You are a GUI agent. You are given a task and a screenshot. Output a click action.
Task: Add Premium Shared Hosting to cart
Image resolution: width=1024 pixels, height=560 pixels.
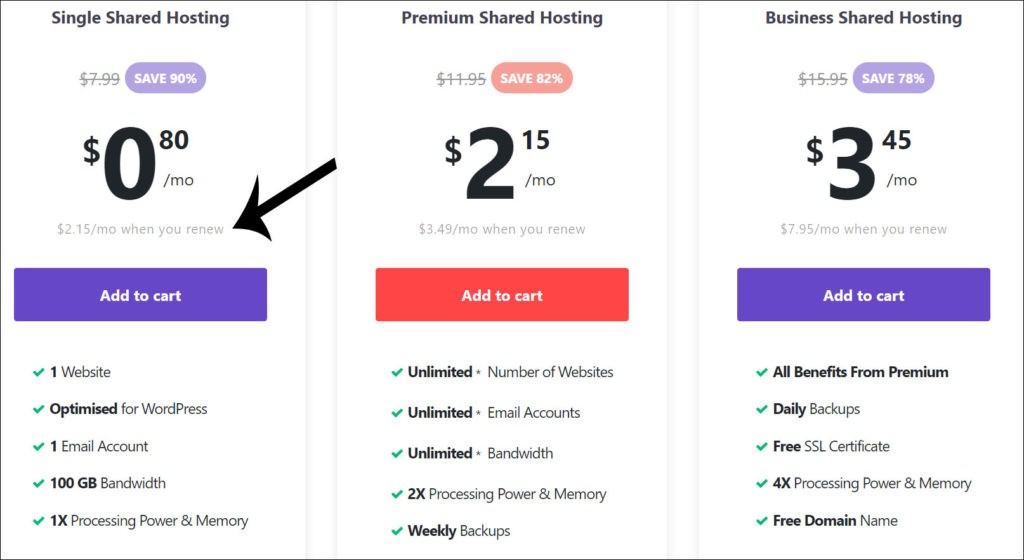(x=502, y=294)
